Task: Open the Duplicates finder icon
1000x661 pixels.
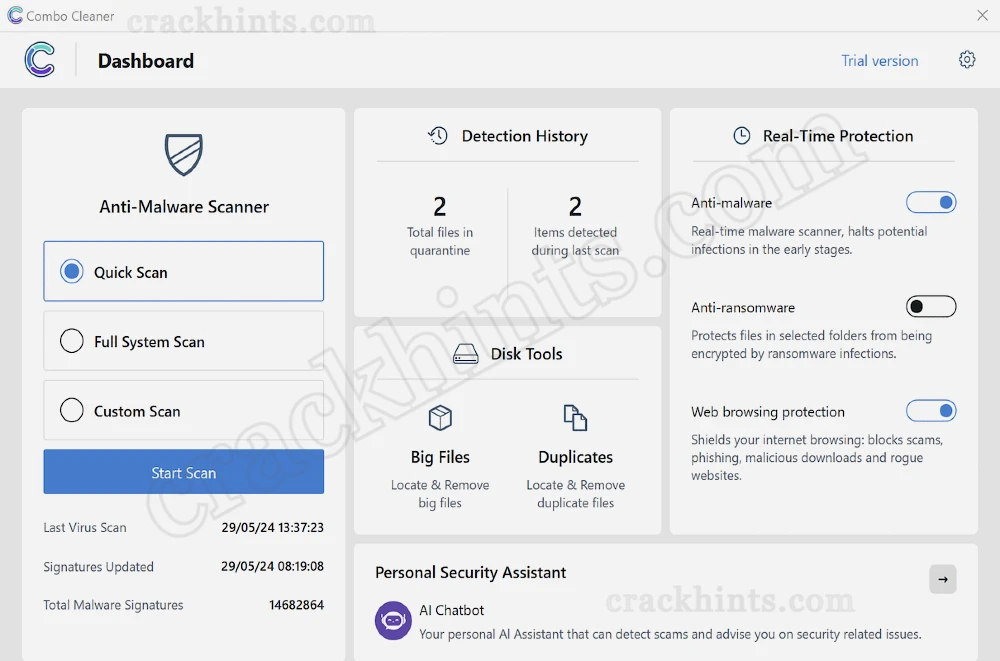Action: 575,418
